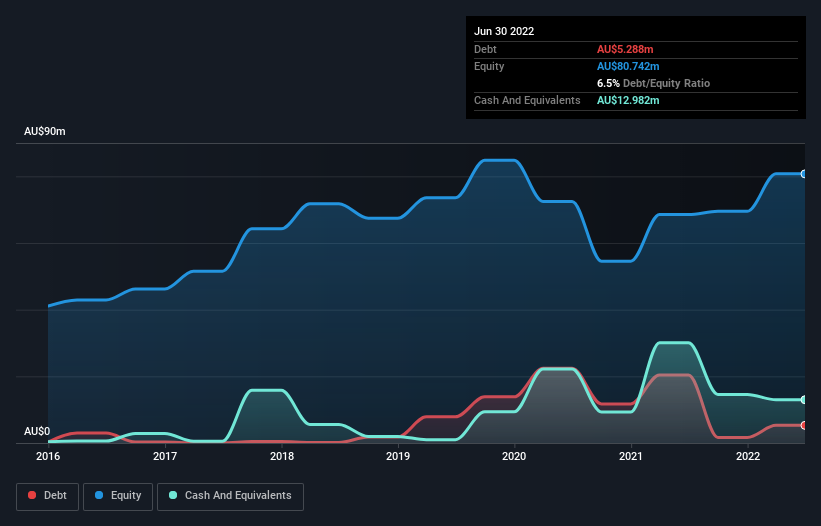
Task: Toggle the Cash And Equivalents legend button
Action: 230,496
